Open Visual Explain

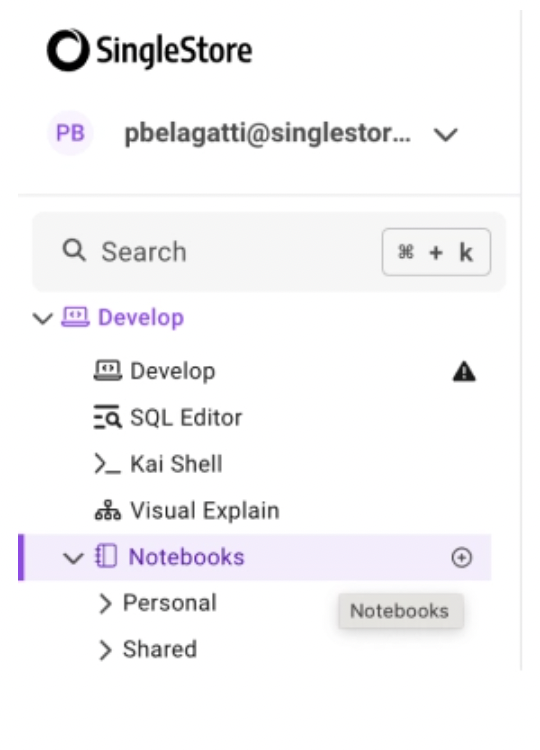click(205, 510)
